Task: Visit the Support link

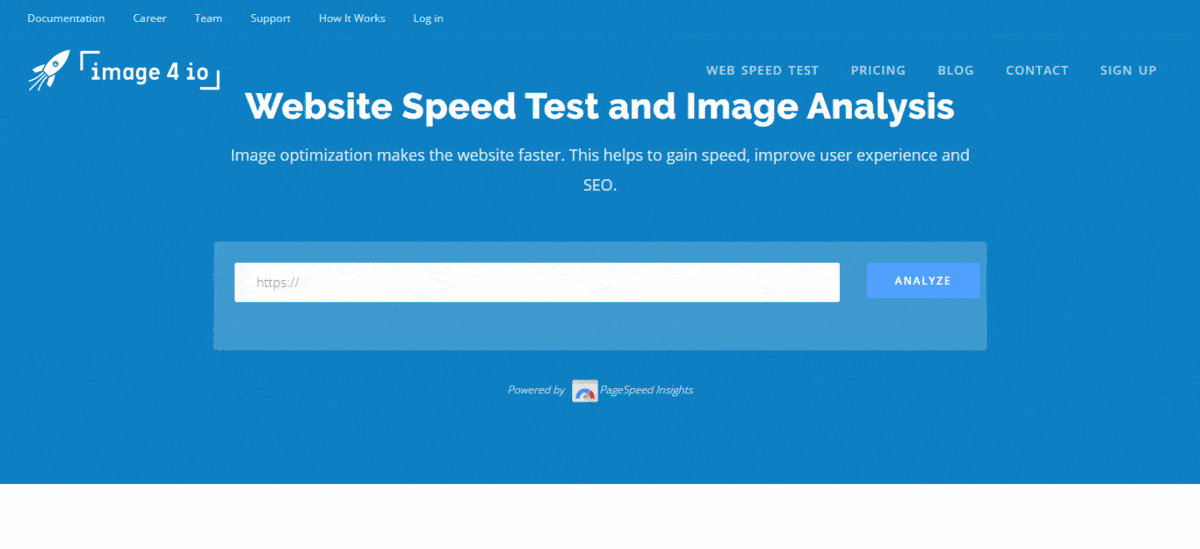Action: tap(270, 18)
